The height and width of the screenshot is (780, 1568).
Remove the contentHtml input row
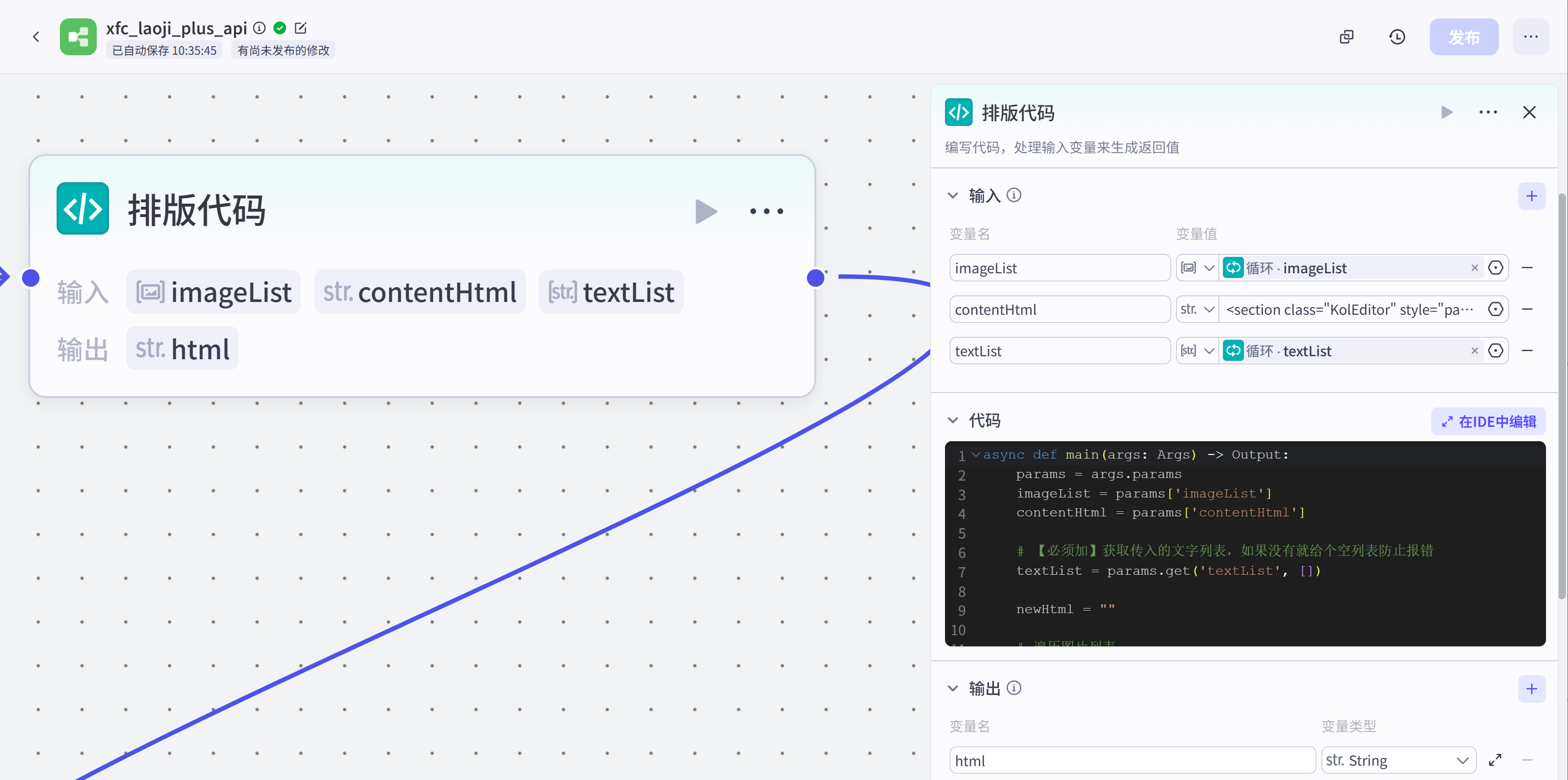click(1527, 309)
